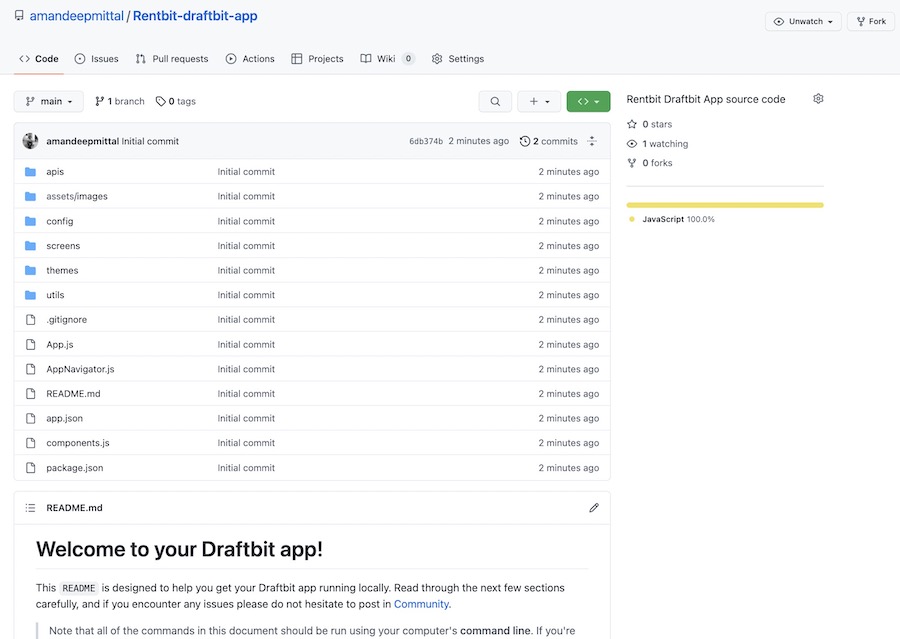View the 1 branch link

coord(120,102)
